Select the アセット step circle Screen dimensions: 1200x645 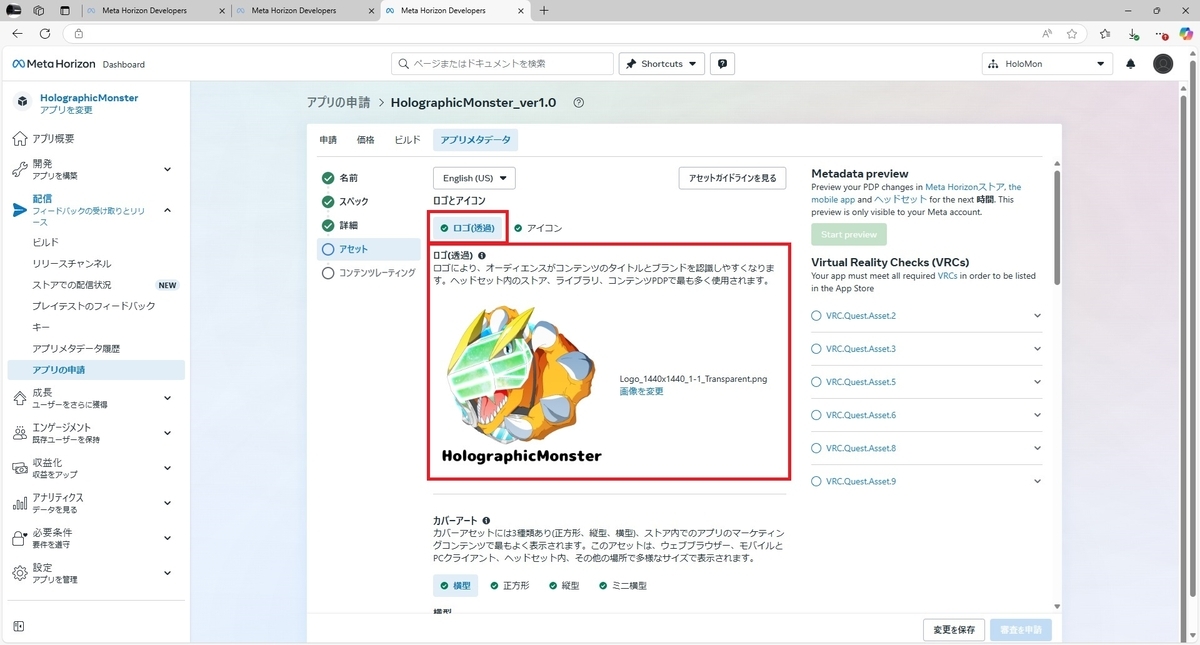point(328,249)
